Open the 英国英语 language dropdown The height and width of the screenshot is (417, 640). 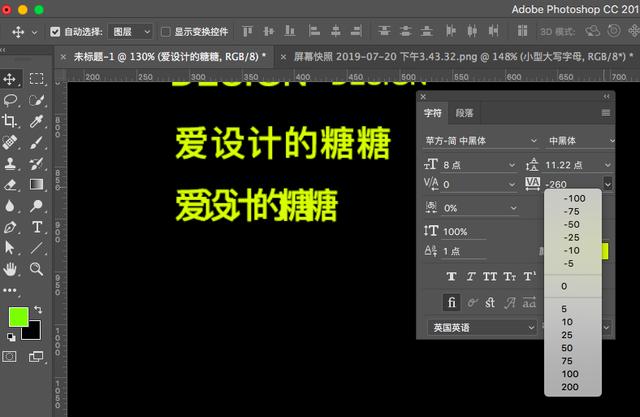coord(482,327)
